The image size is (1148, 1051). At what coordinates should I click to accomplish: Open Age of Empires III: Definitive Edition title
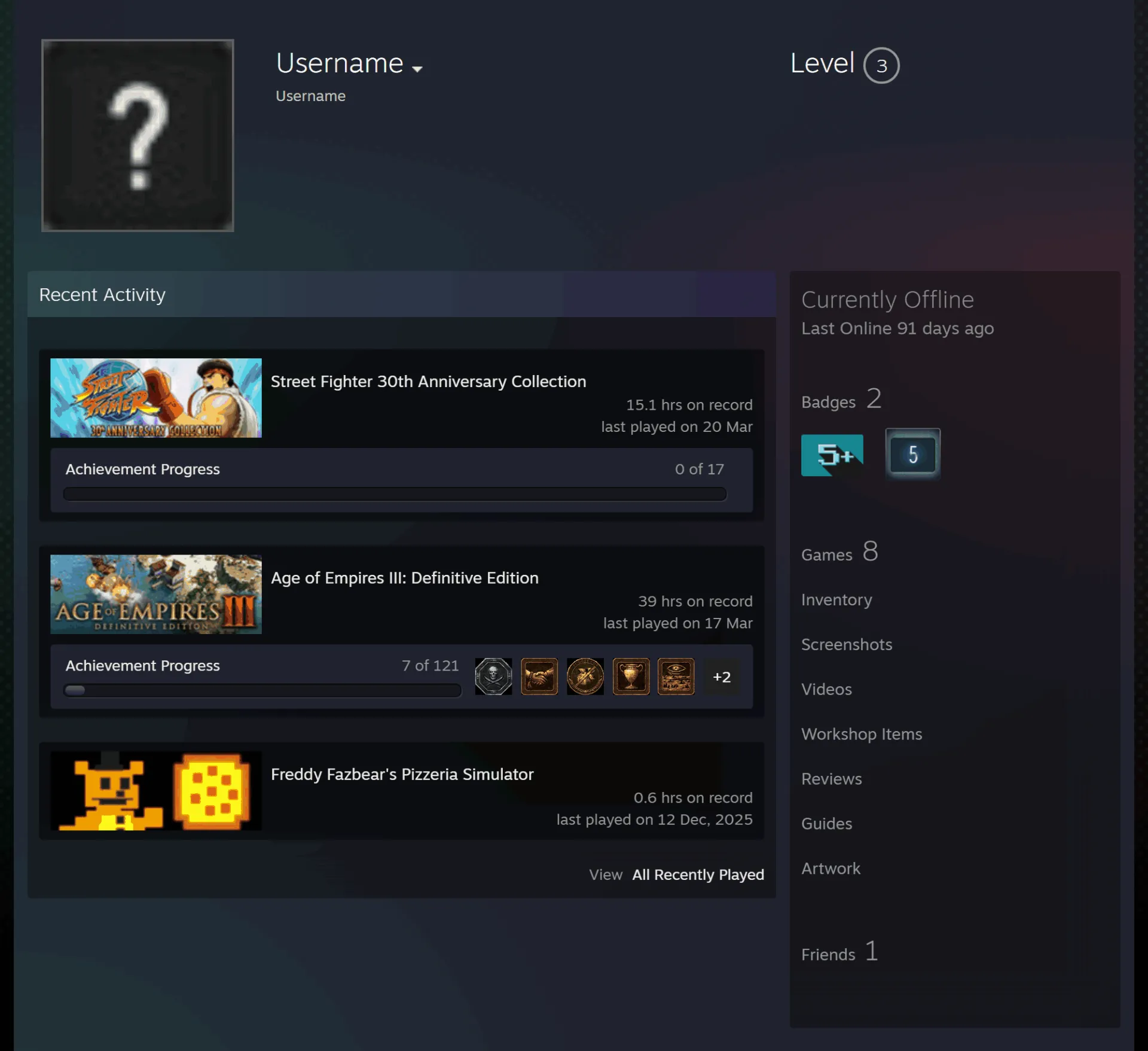[x=405, y=578]
